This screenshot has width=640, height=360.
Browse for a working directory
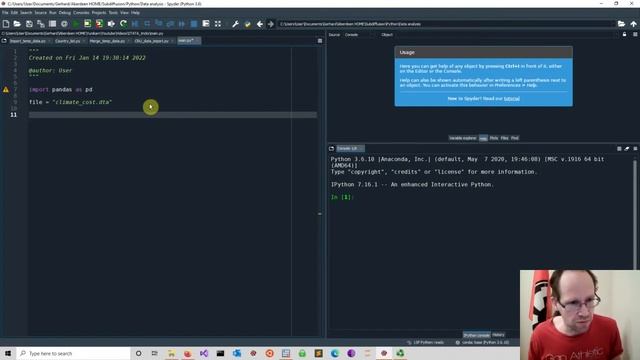point(621,24)
